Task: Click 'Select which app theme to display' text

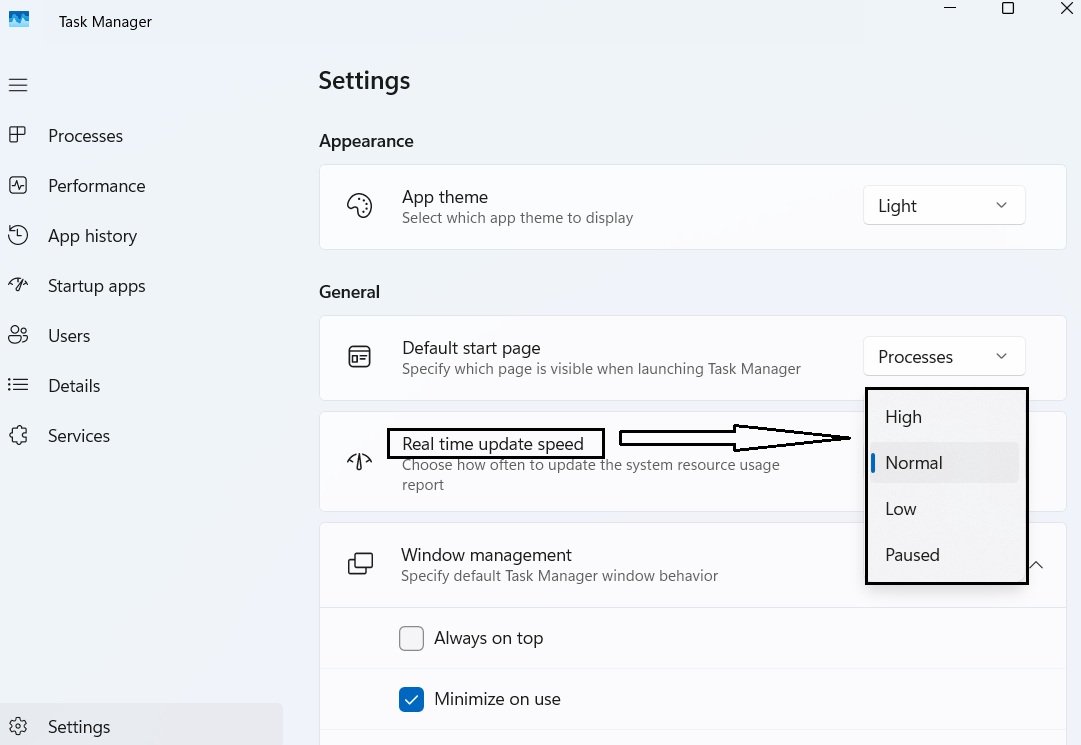Action: pyautogui.click(x=517, y=218)
